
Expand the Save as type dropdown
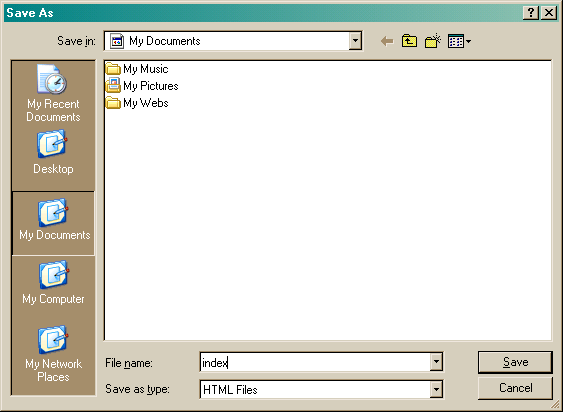coord(436,389)
